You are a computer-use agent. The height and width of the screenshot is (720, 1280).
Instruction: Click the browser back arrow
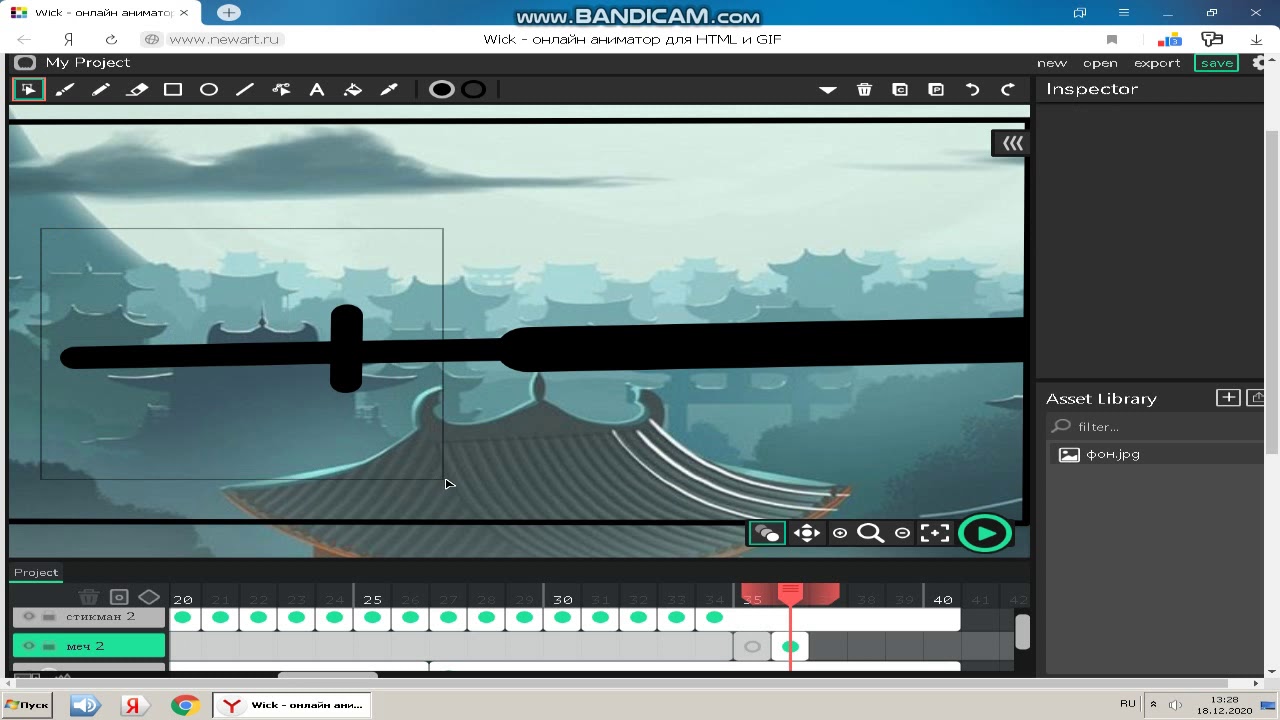click(x=24, y=39)
